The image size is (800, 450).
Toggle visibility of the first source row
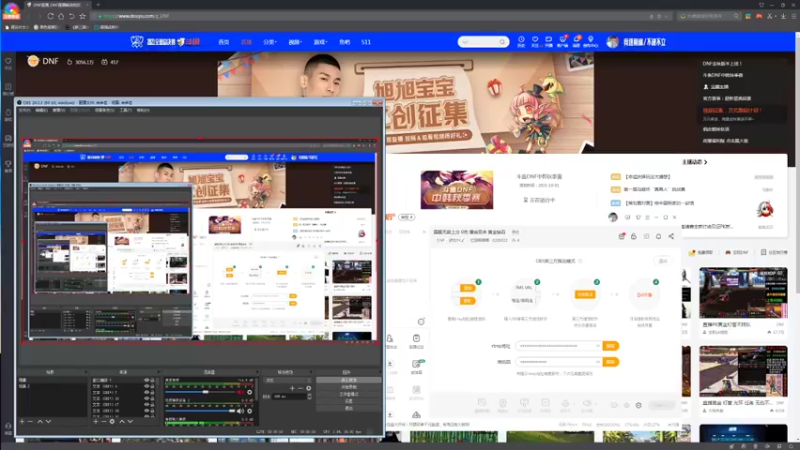[146, 380]
